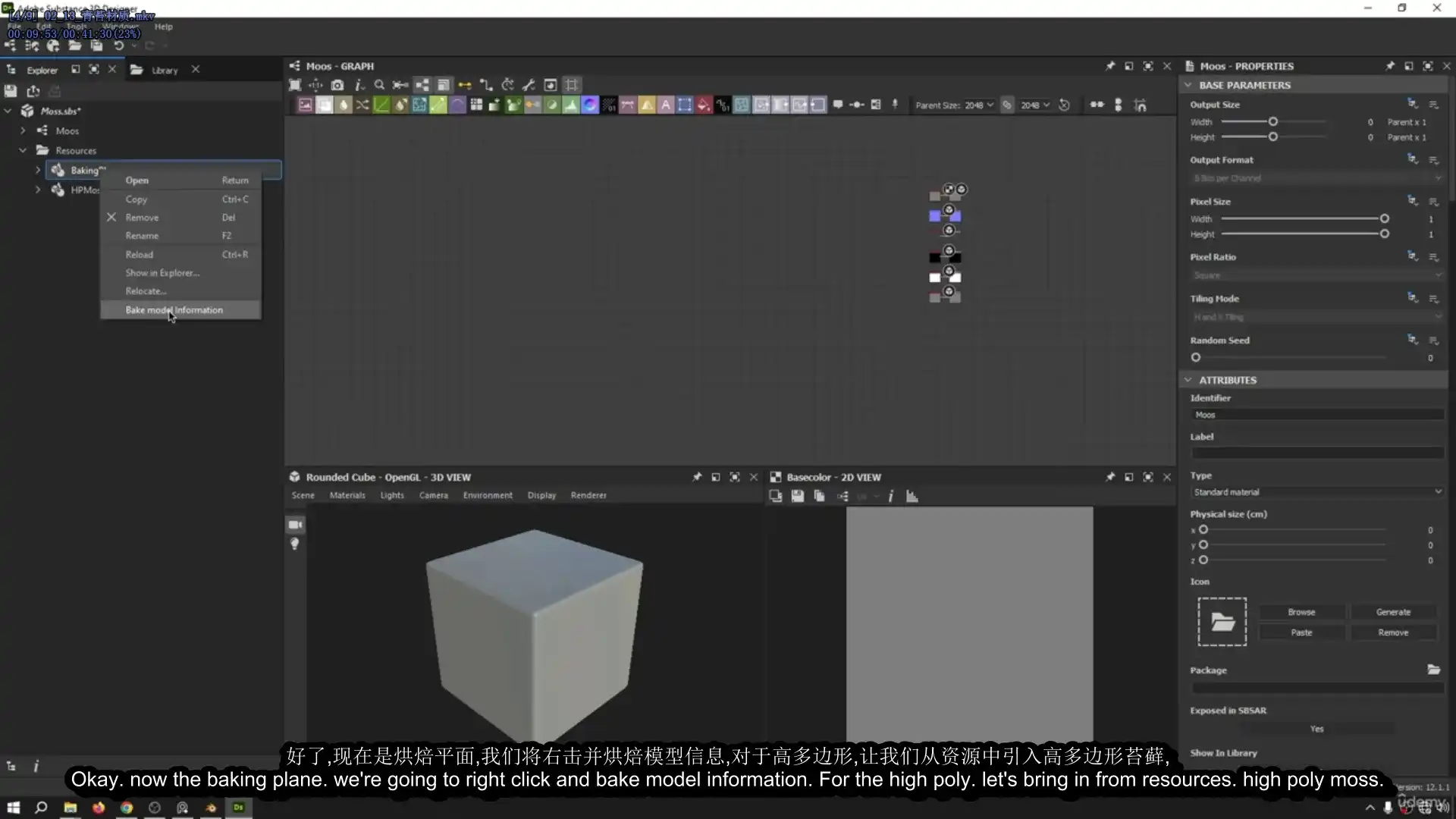Click the Browse button under Icon
1456x819 pixels.
click(1301, 611)
